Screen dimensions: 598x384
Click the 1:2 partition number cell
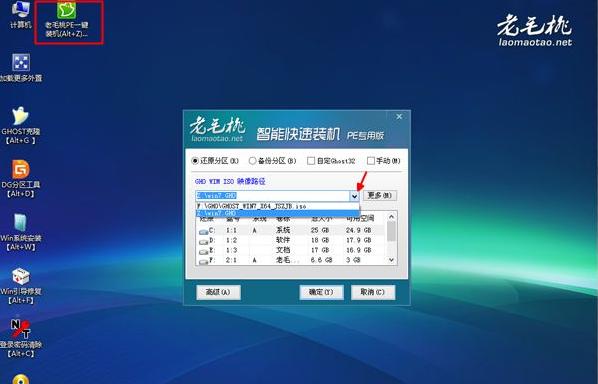tap(231, 240)
